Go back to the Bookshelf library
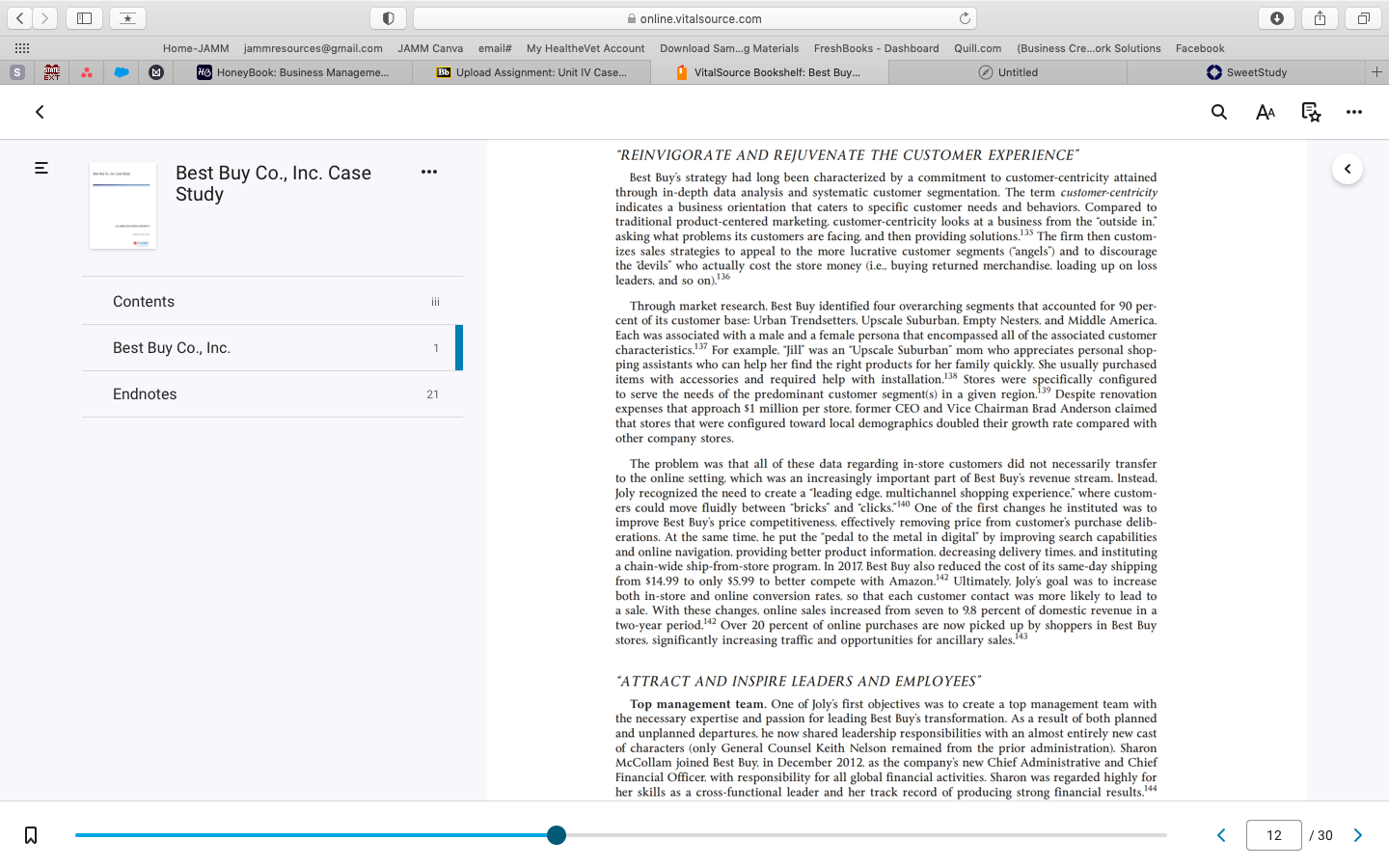This screenshot has width=1389, height=868. point(40,112)
